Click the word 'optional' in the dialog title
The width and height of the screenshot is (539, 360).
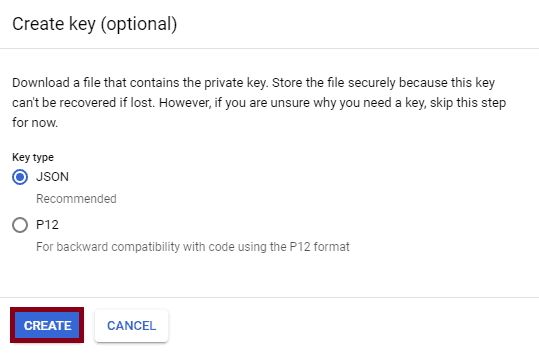pos(139,24)
